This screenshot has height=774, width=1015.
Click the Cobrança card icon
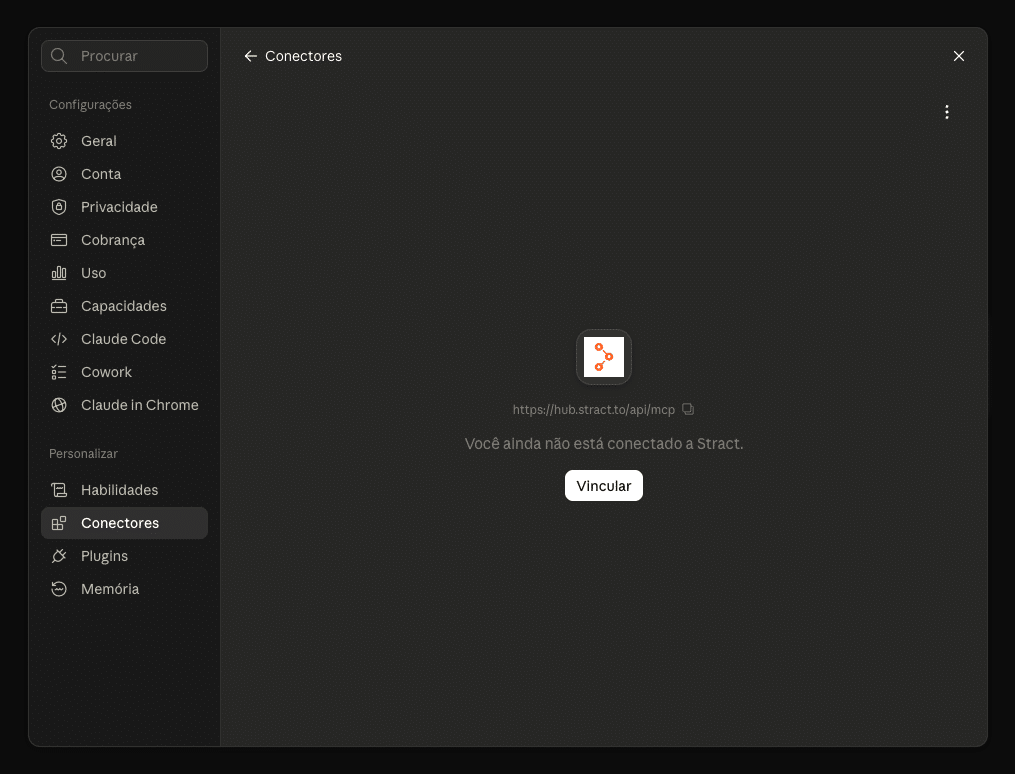[x=59, y=240]
